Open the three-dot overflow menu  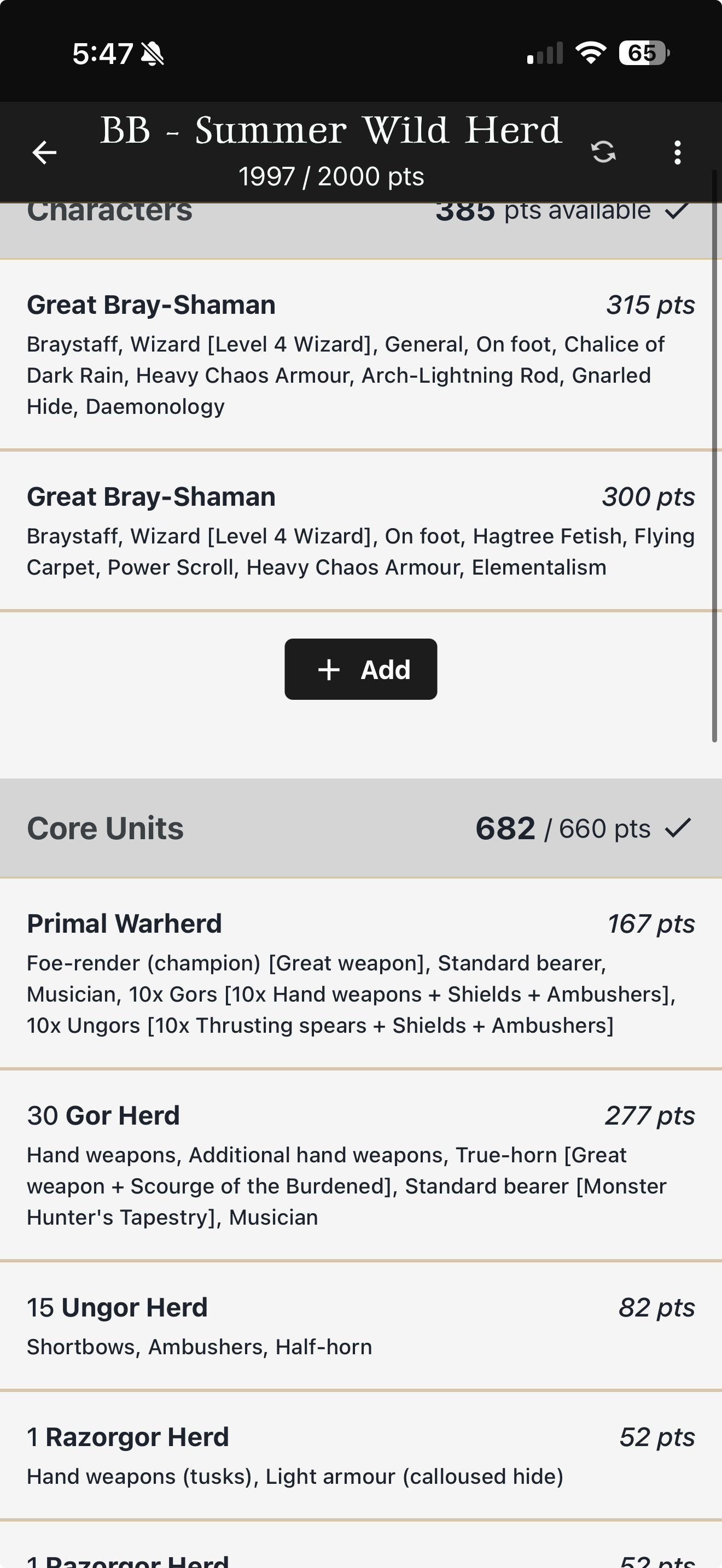pos(677,152)
